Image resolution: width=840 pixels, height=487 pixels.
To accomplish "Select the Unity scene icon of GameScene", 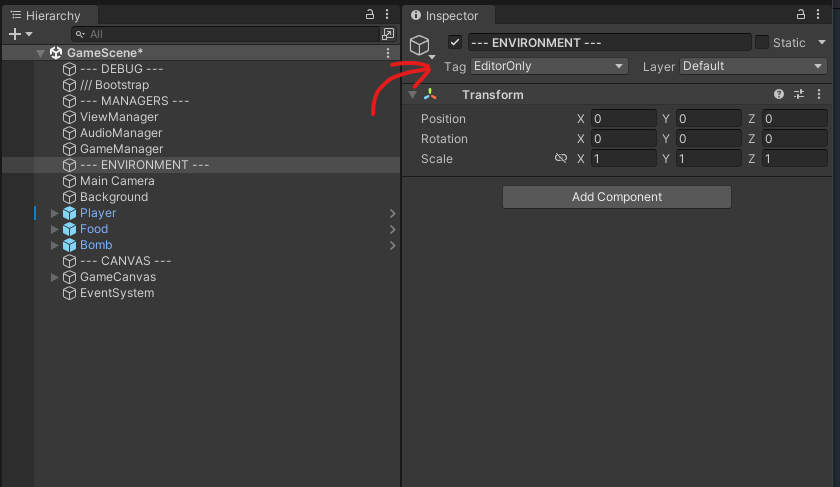I will [x=56, y=53].
